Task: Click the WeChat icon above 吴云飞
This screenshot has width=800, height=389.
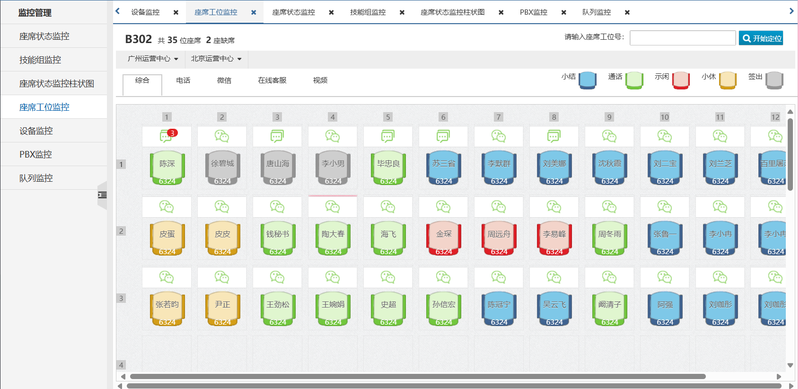Action: click(554, 277)
